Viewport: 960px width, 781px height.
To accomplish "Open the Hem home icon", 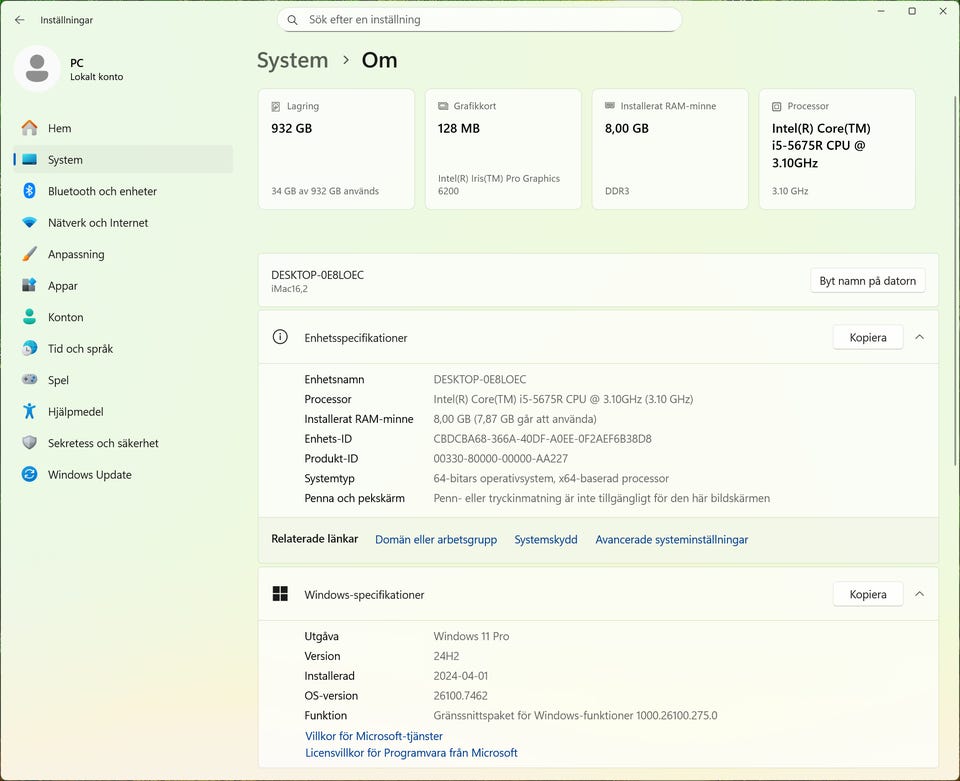I will coord(30,128).
